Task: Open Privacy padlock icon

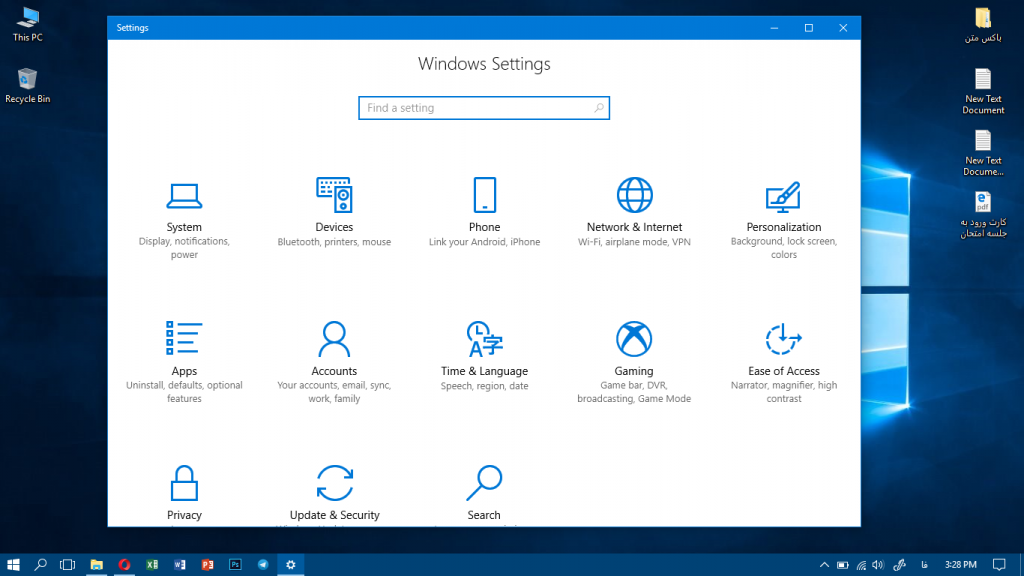Action: coord(184,483)
